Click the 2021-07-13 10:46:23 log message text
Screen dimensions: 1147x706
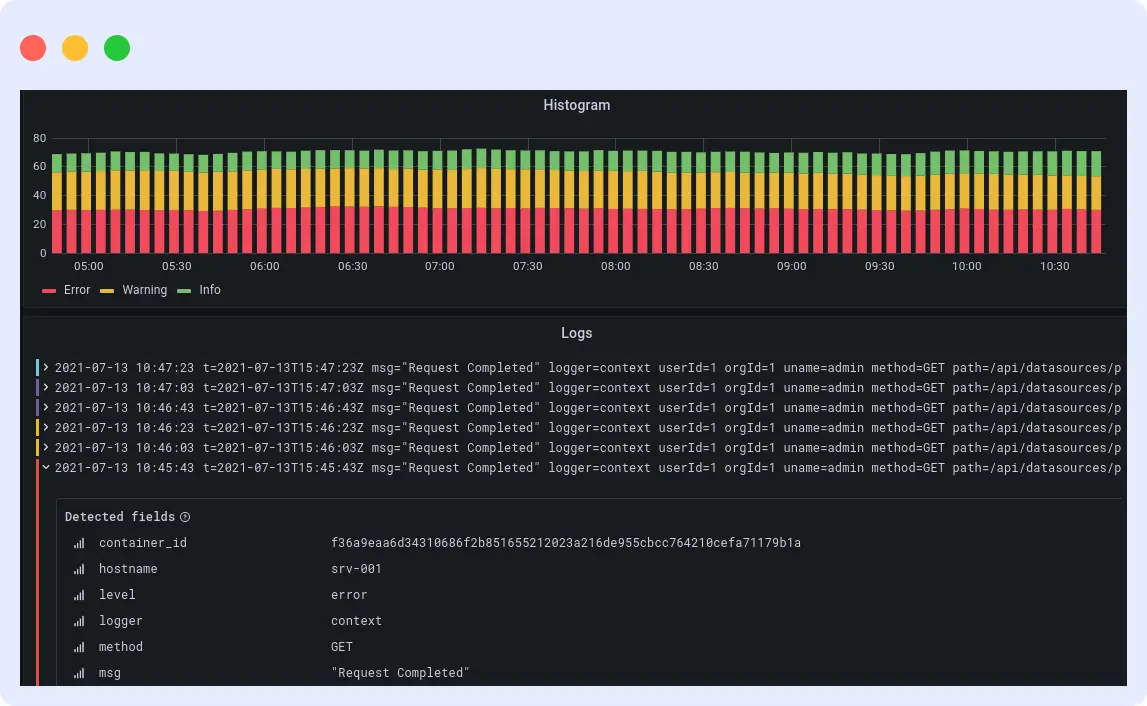587,427
